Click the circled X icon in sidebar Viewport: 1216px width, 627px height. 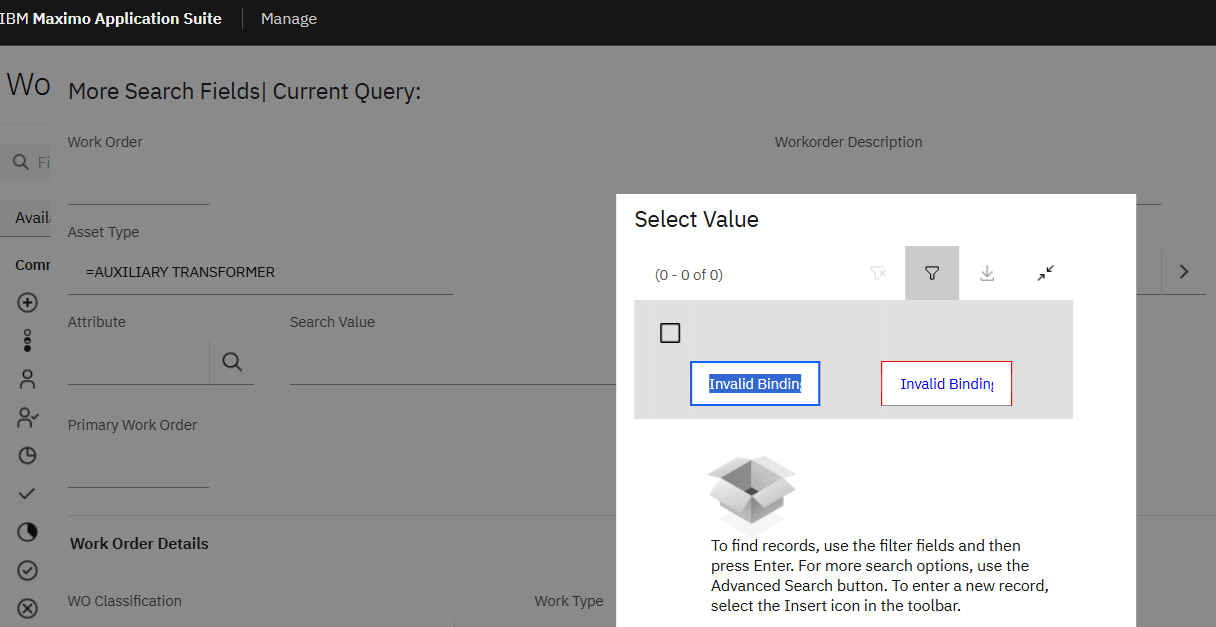28,608
